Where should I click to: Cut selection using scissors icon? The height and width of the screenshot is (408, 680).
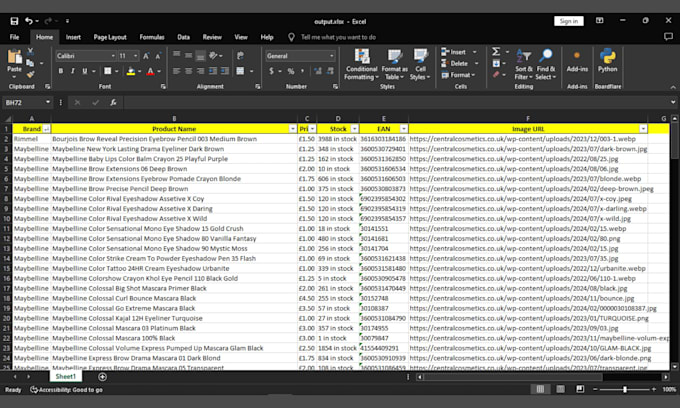30,51
